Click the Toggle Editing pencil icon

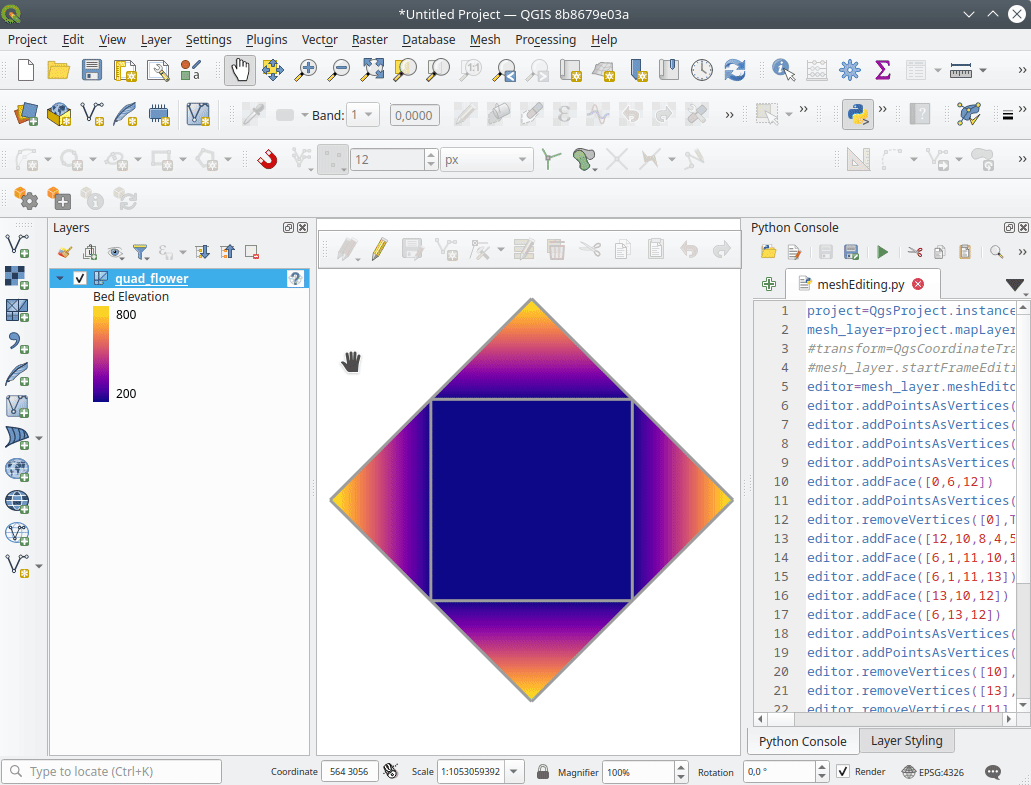(379, 249)
